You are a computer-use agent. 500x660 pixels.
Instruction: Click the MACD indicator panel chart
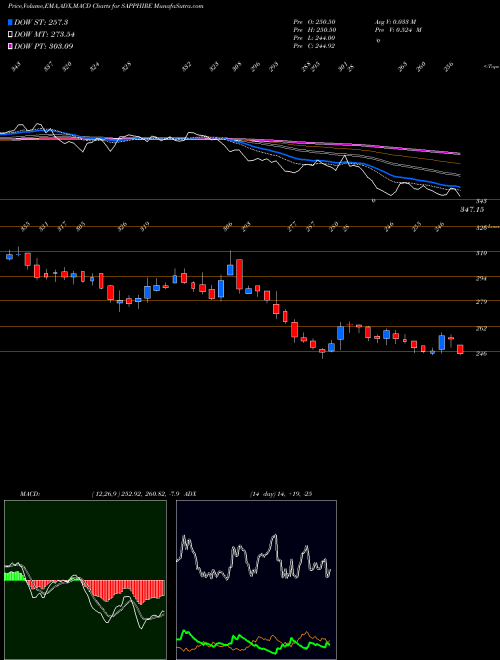85,580
